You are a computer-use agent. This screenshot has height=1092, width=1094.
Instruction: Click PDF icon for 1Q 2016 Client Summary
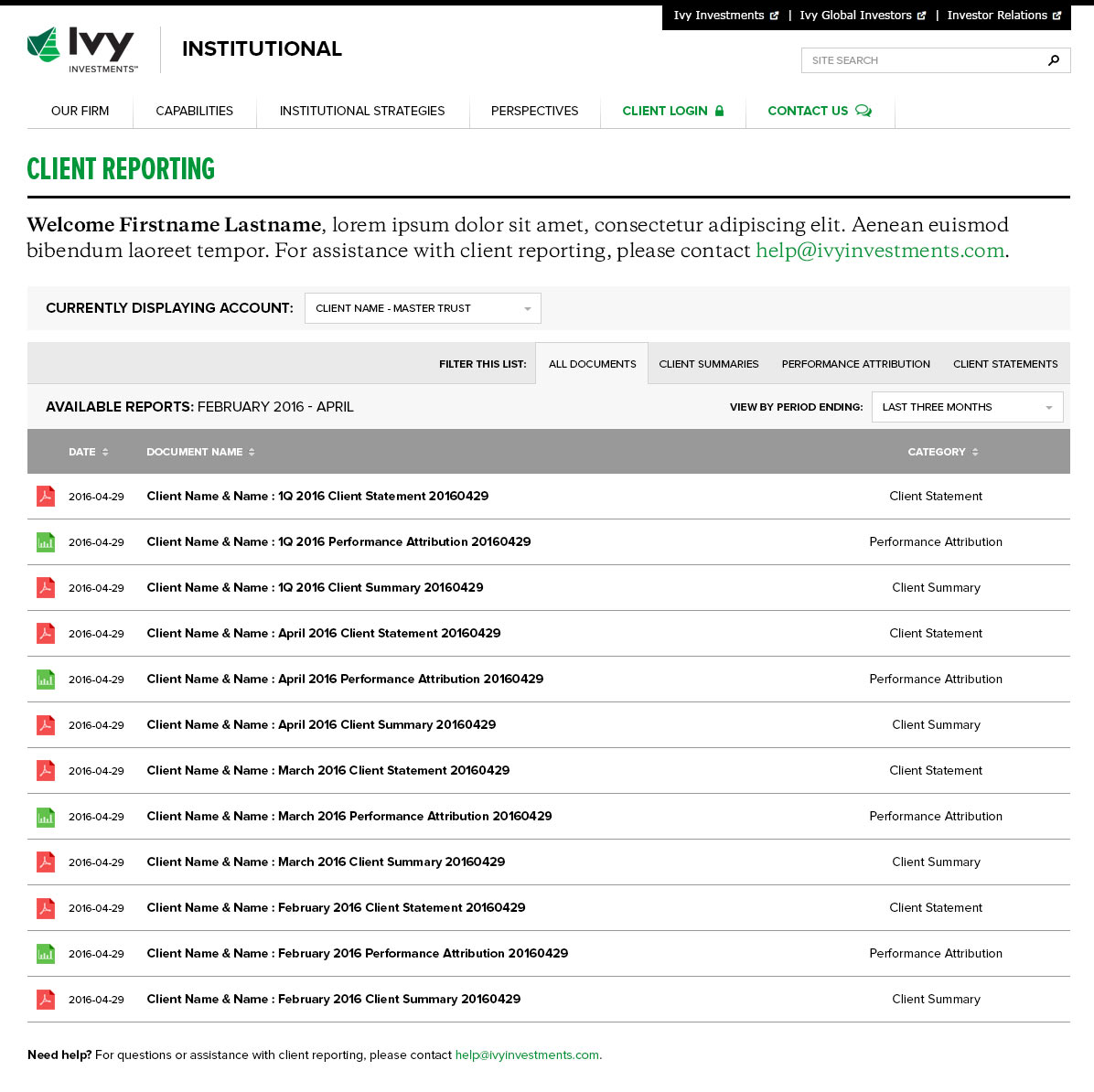(x=46, y=587)
